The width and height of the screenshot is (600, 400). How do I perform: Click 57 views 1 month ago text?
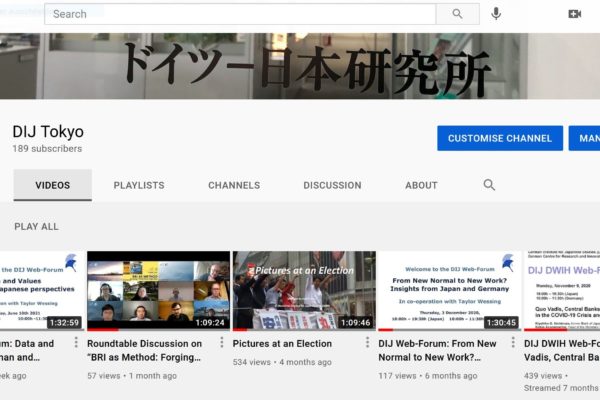coord(132,376)
